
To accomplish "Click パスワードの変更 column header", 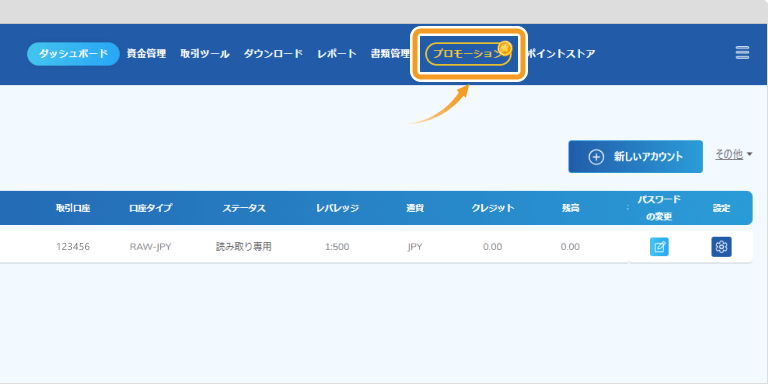I will click(659, 208).
